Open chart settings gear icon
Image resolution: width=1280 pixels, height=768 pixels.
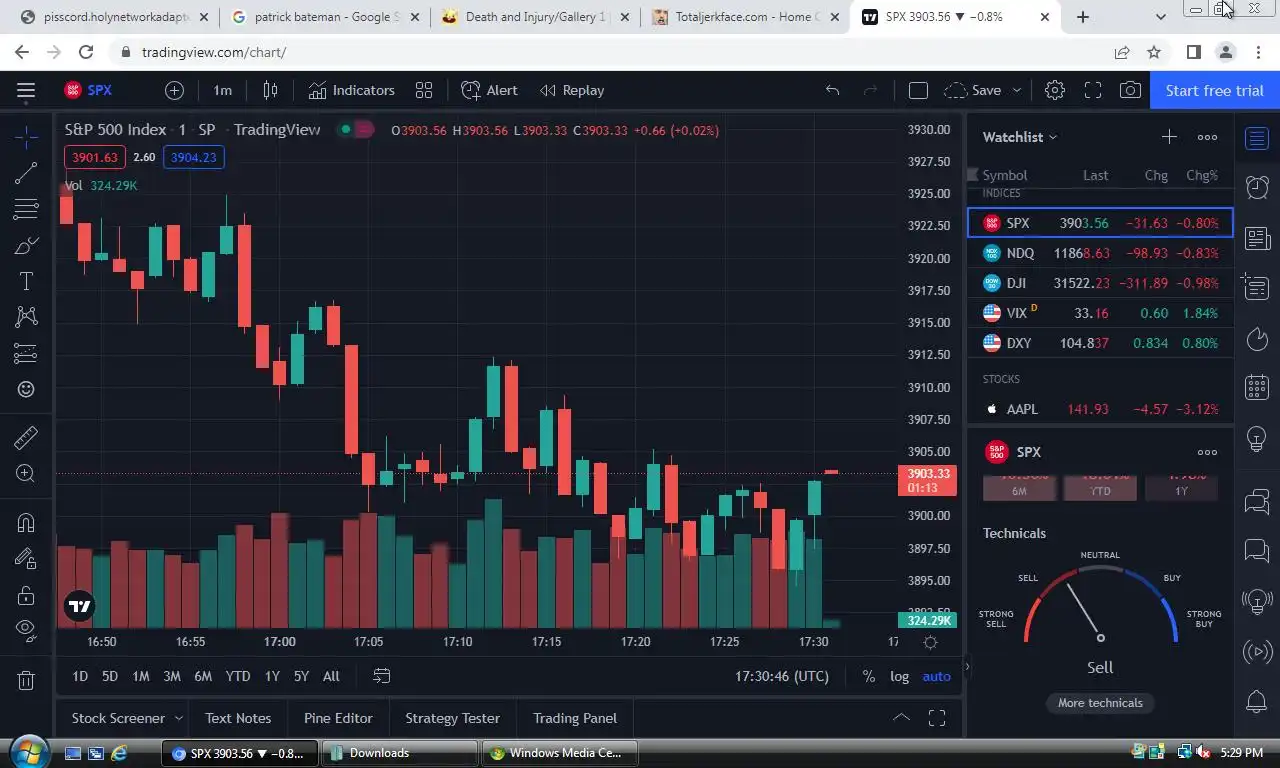(x=1054, y=90)
